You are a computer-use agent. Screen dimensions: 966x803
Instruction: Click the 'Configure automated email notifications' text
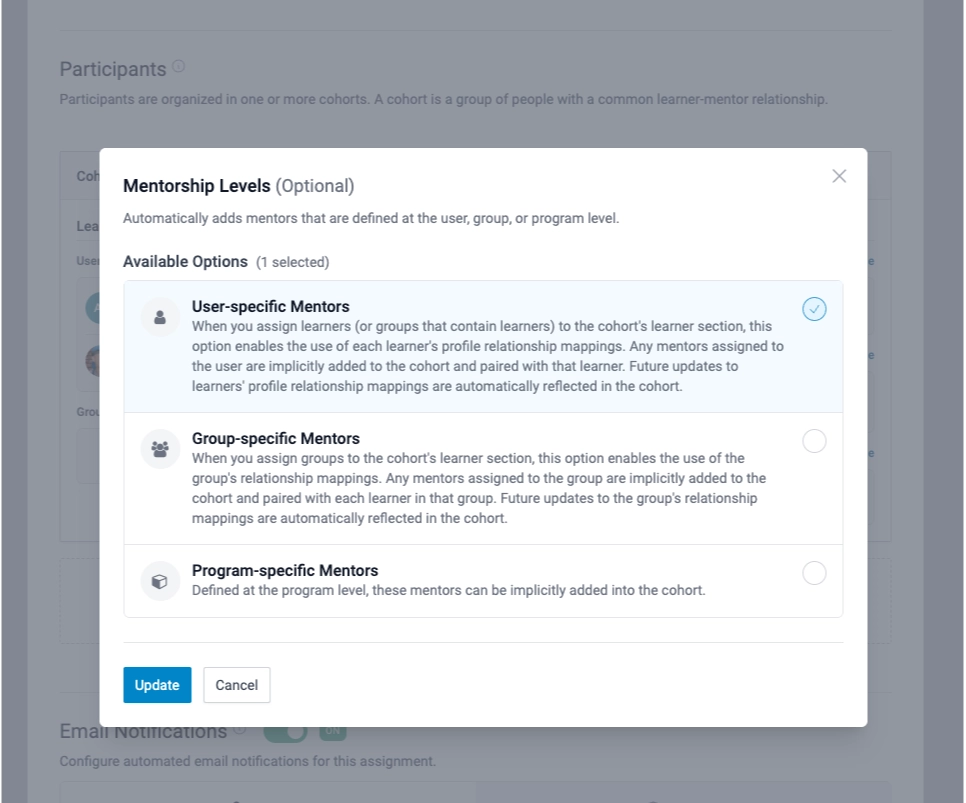click(x=248, y=761)
